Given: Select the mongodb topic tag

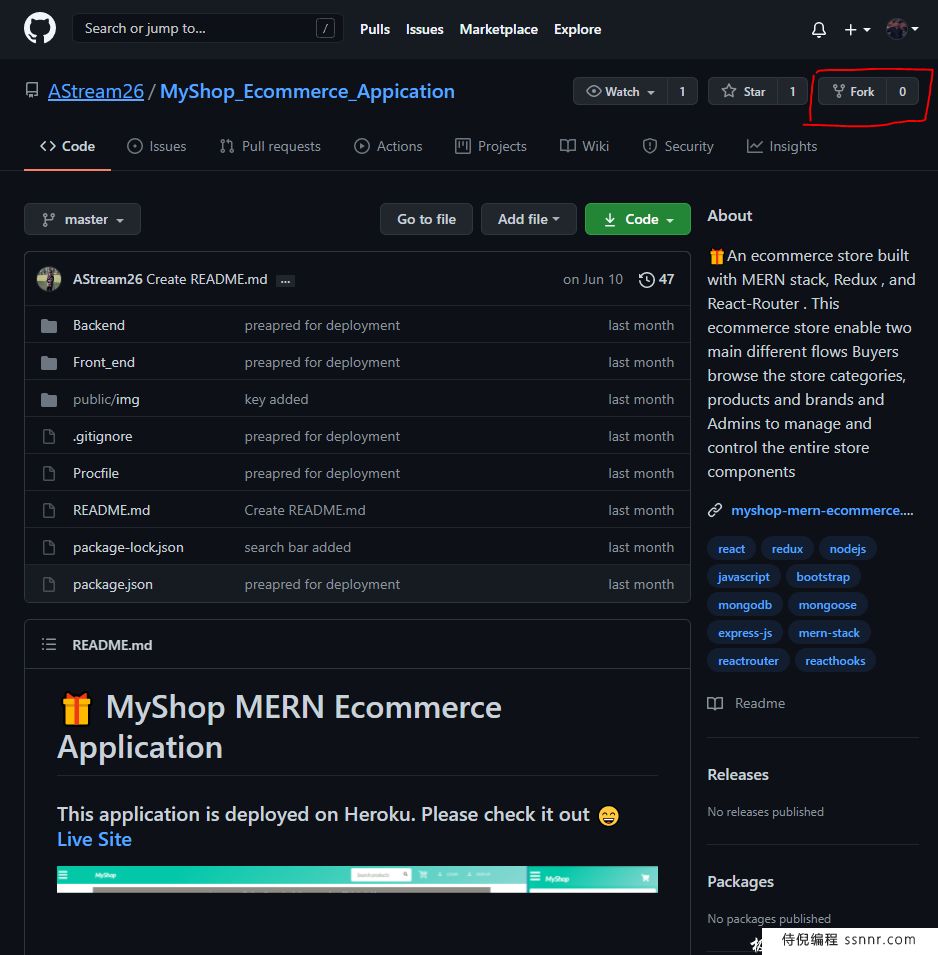Looking at the screenshot, I should (x=745, y=605).
